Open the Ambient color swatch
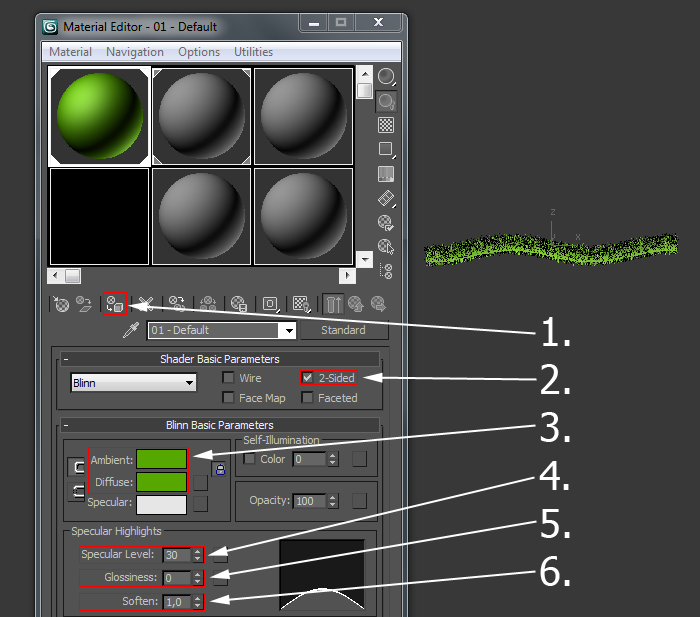The width and height of the screenshot is (700, 617). coord(162,459)
